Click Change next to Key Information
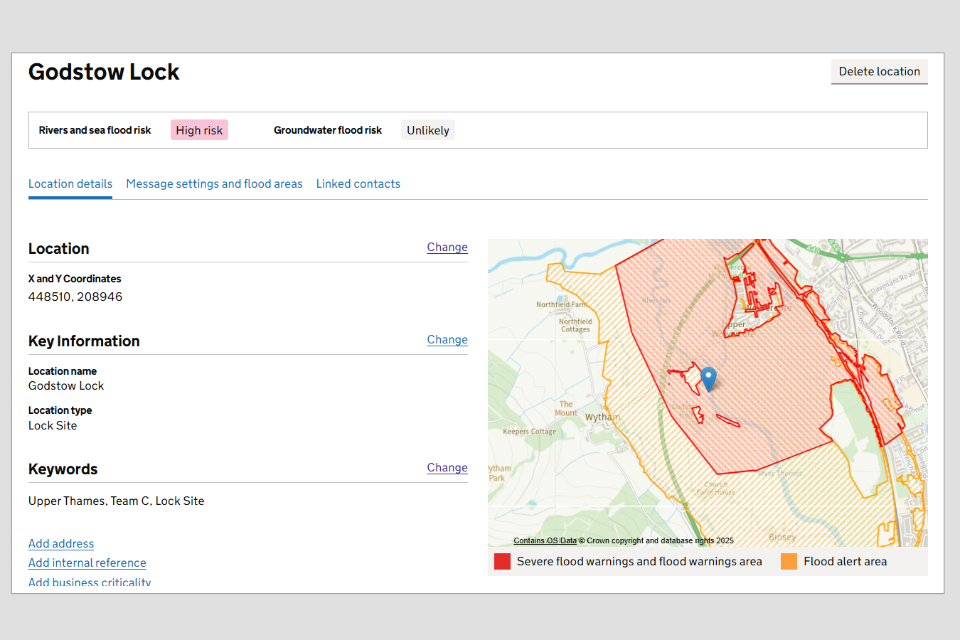960x640 pixels. click(x=447, y=340)
